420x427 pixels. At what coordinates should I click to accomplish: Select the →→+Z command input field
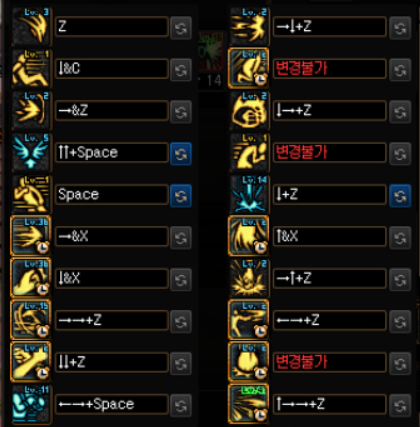click(112, 320)
